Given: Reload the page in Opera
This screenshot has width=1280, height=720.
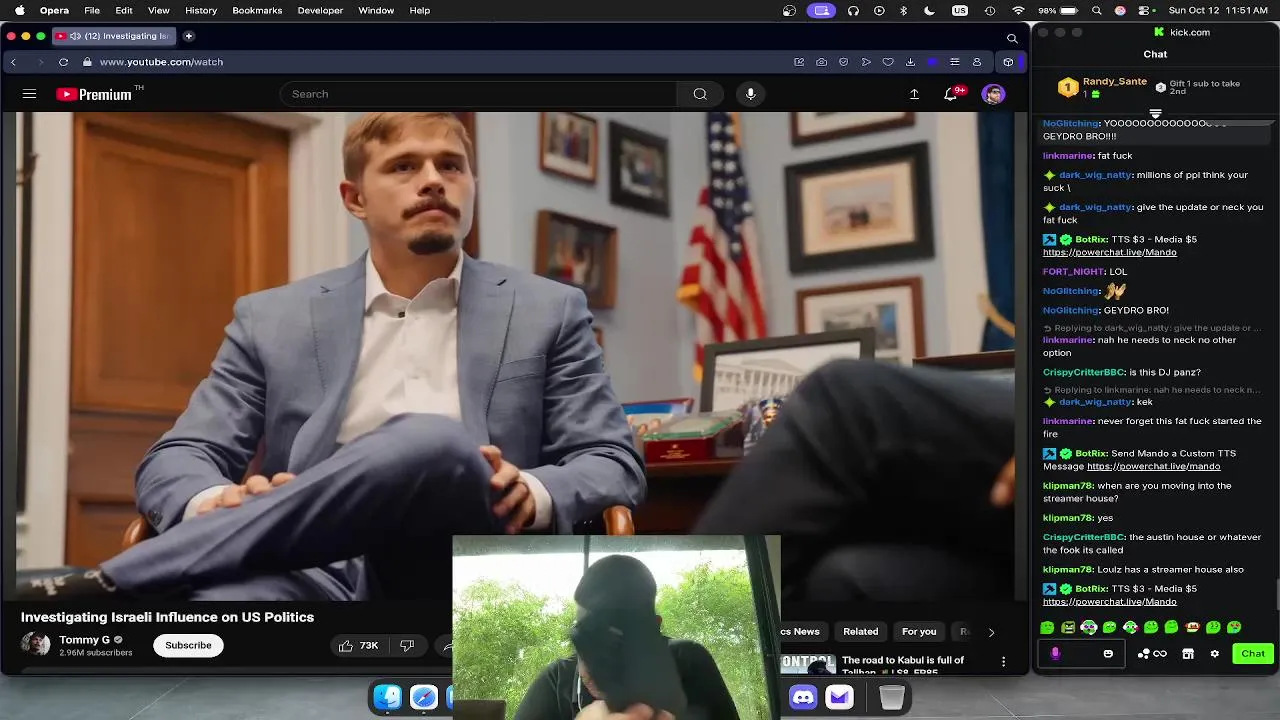Looking at the screenshot, I should click(x=63, y=62).
